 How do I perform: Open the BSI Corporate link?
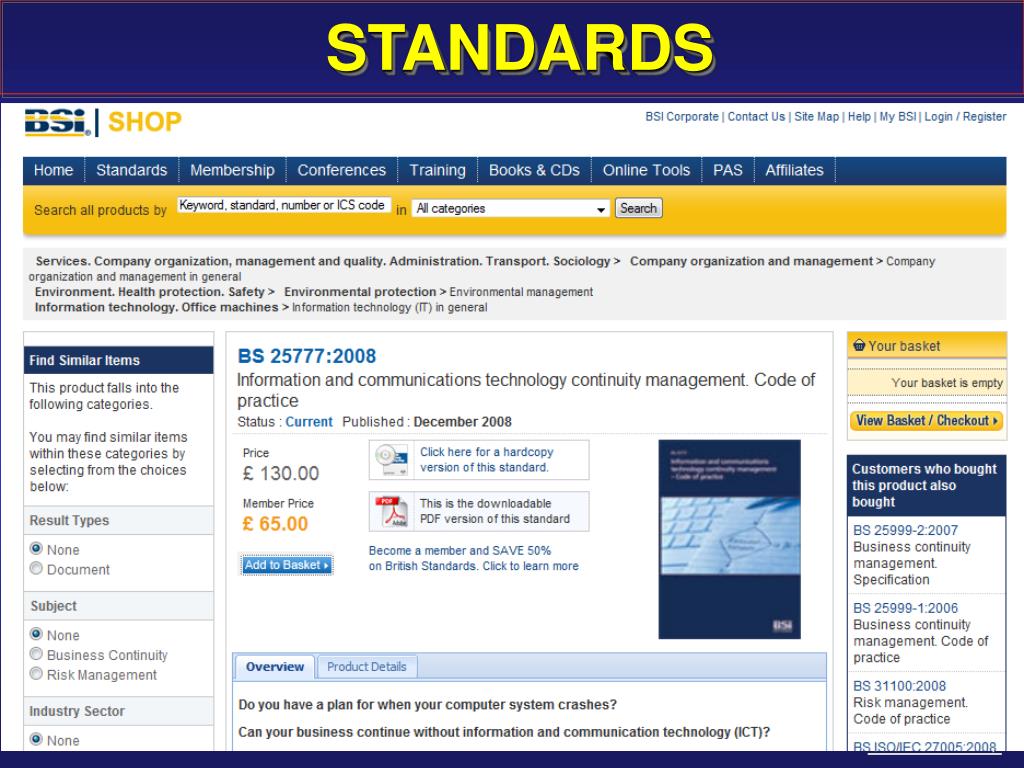pyautogui.click(x=682, y=116)
